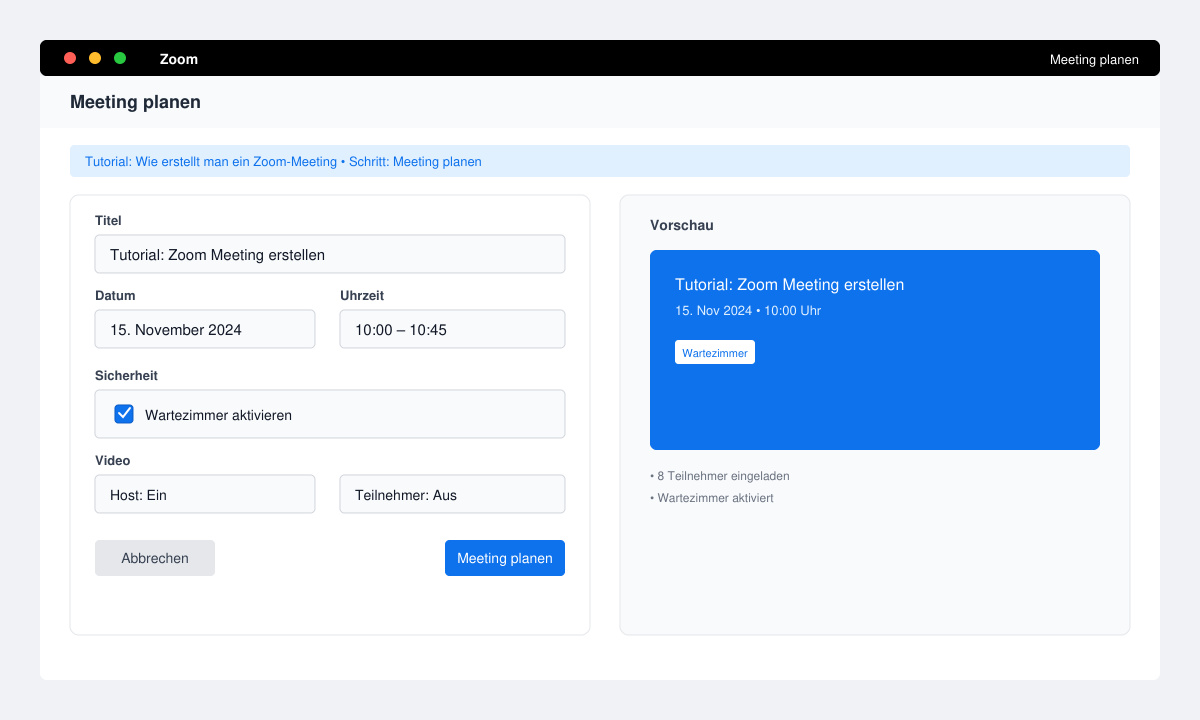Viewport: 1200px width, 720px height.
Task: Click the Titel input field
Action: (330, 254)
